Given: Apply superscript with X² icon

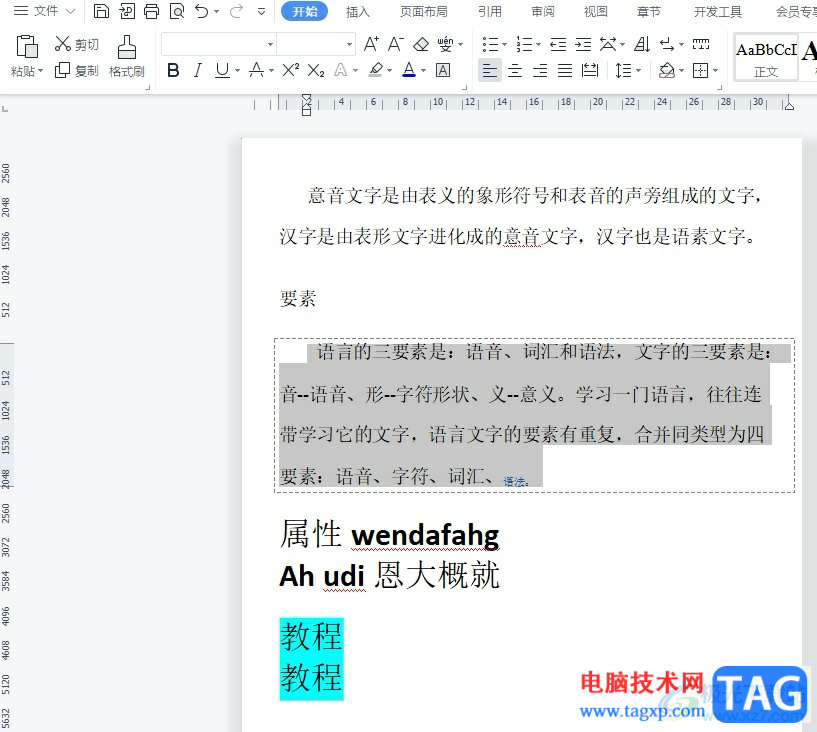Looking at the screenshot, I should [291, 70].
